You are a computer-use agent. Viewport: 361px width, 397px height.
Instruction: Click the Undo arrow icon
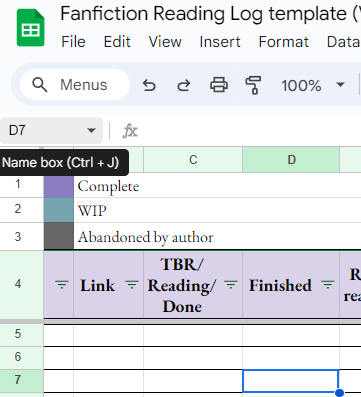149,85
